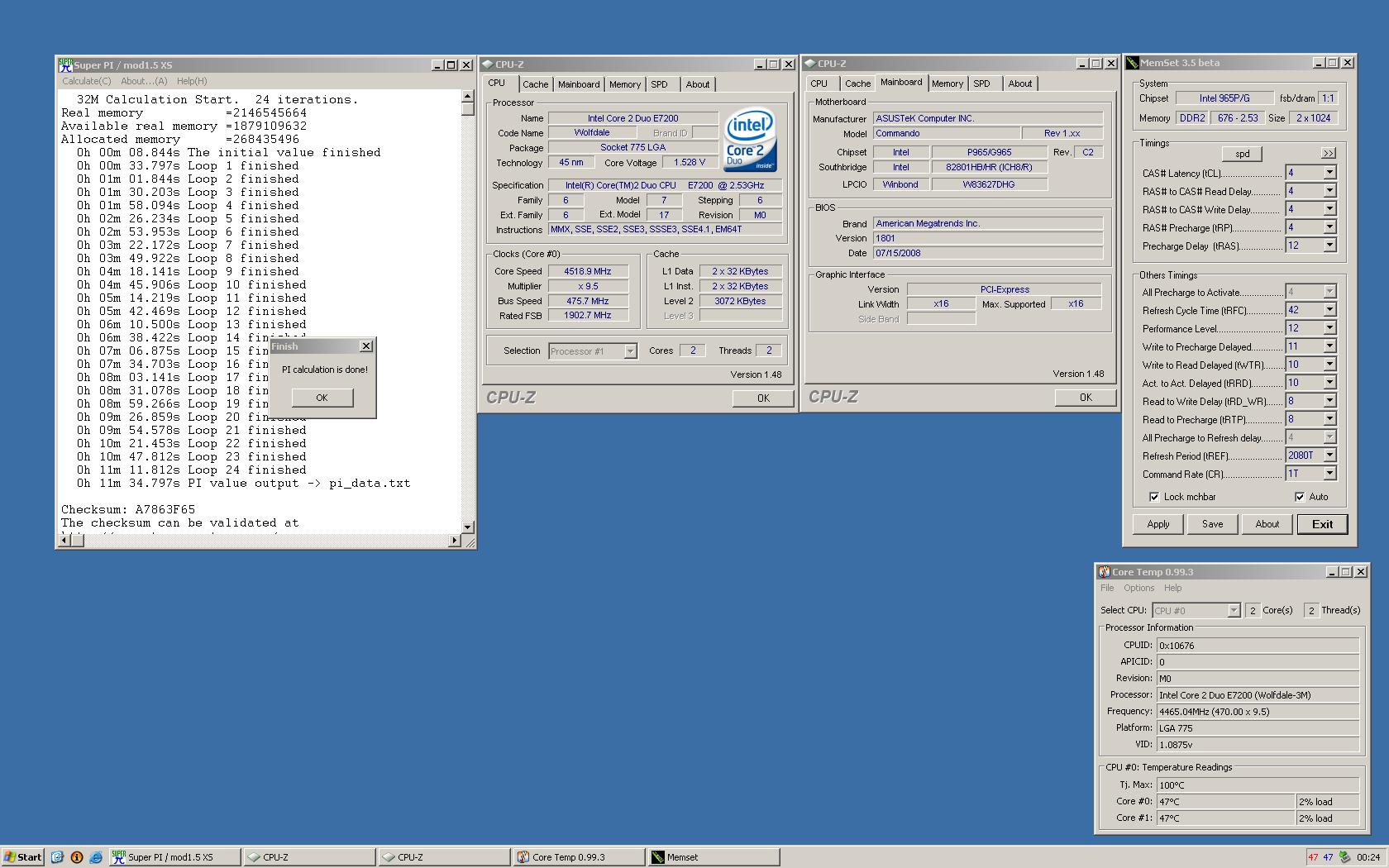Image resolution: width=1389 pixels, height=868 pixels.
Task: Click the Super PI title bar icon
Action: (x=65, y=64)
